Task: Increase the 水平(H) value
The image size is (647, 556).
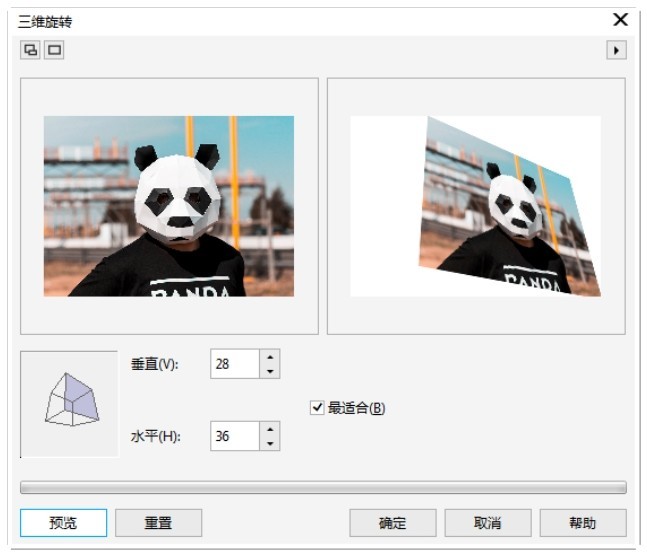Action: point(270,429)
